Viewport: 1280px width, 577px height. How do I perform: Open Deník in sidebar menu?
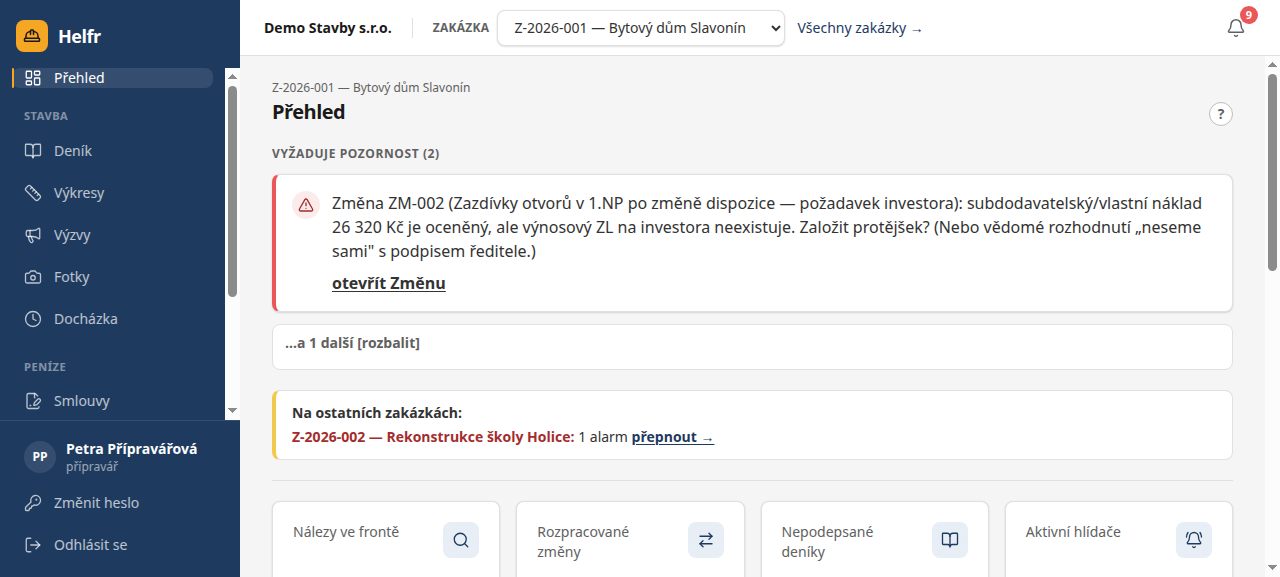114,151
